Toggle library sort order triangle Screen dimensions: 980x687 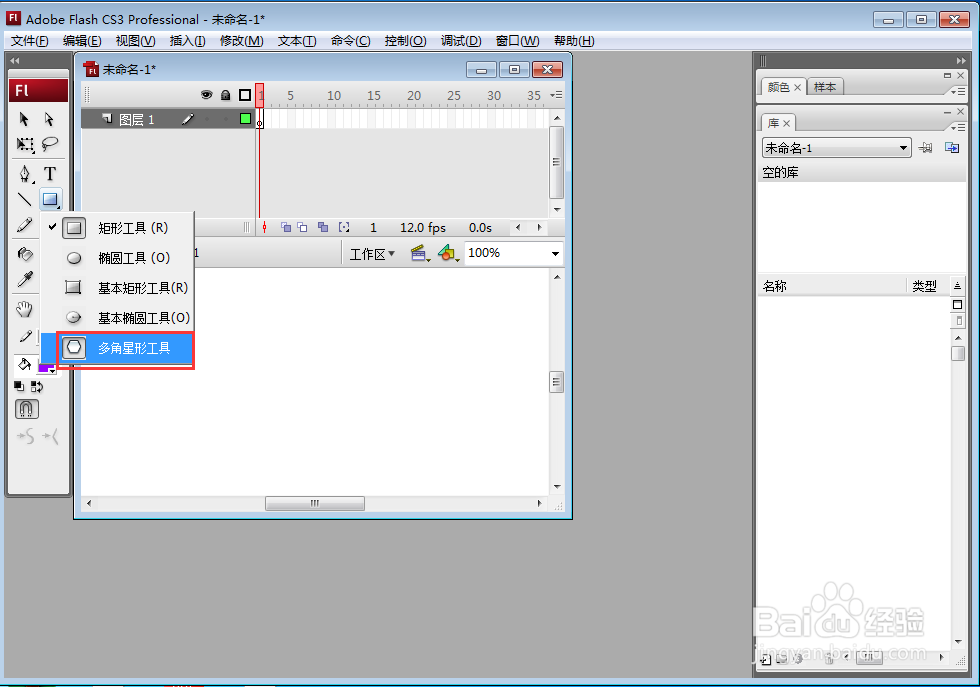[x=957, y=285]
